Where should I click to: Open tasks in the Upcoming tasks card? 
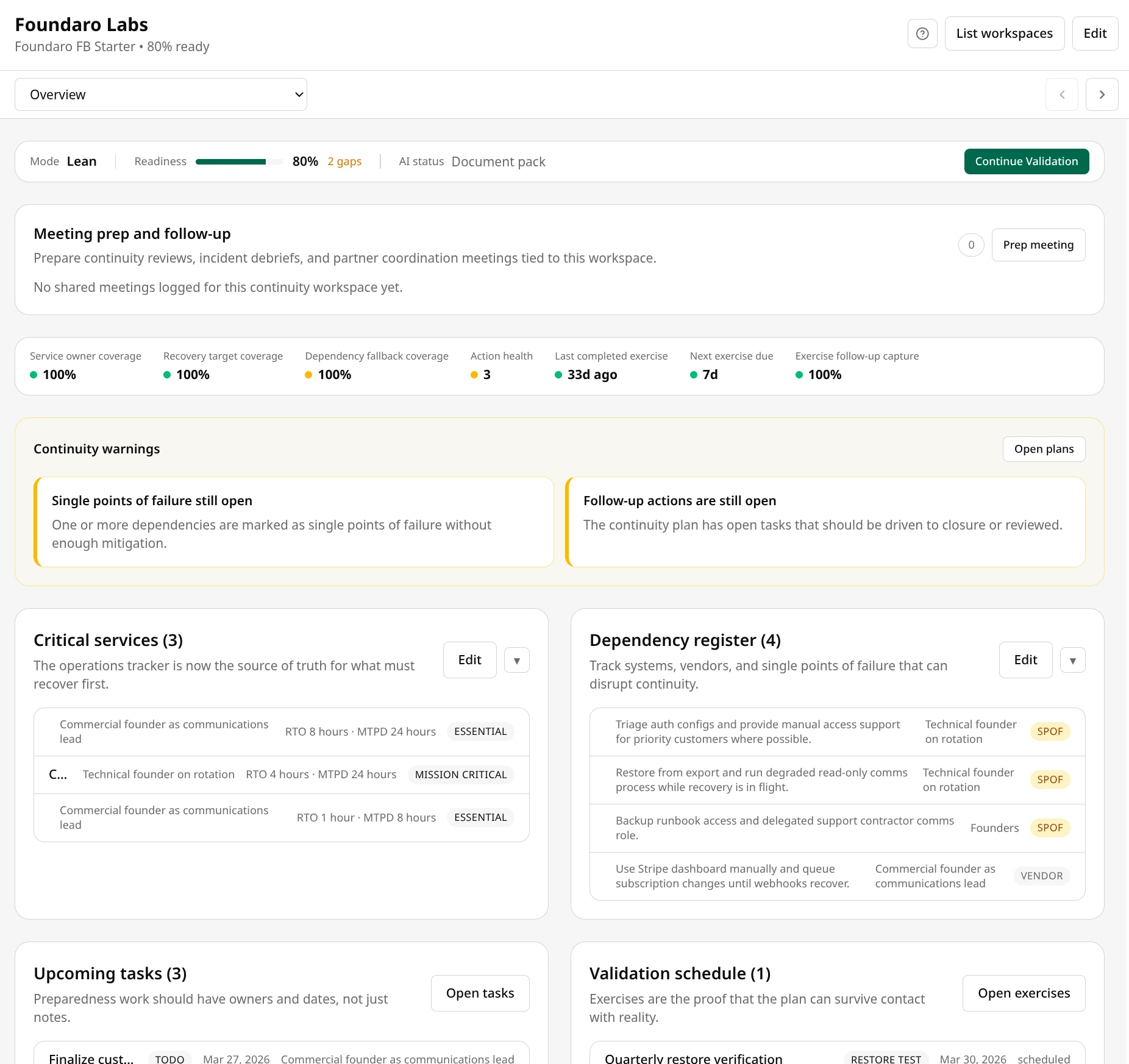click(x=480, y=993)
